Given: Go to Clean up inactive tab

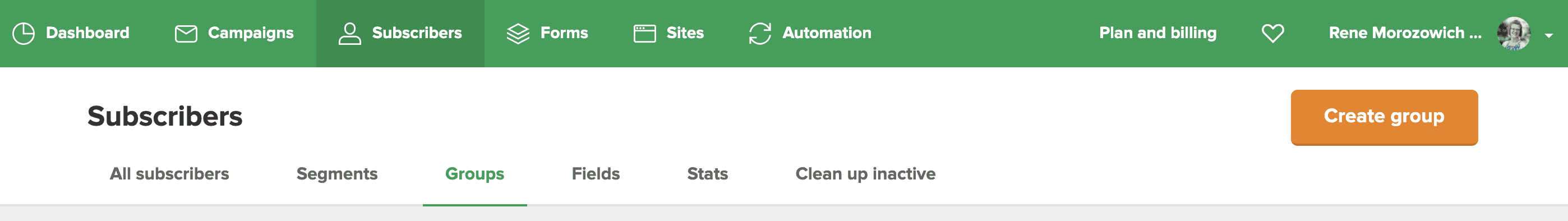Looking at the screenshot, I should pos(865,174).
